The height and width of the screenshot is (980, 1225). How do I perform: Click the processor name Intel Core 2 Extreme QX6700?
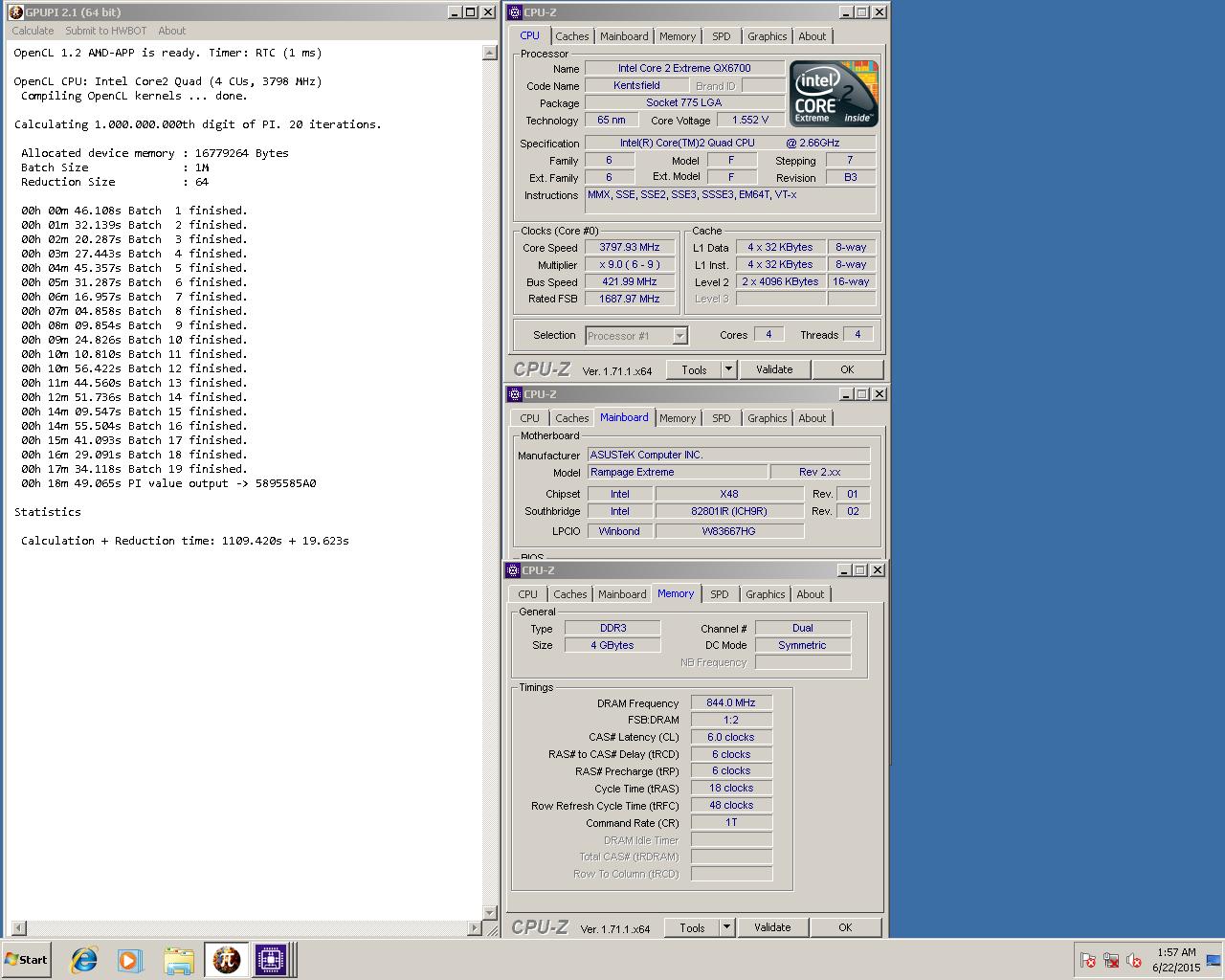pyautogui.click(x=684, y=69)
